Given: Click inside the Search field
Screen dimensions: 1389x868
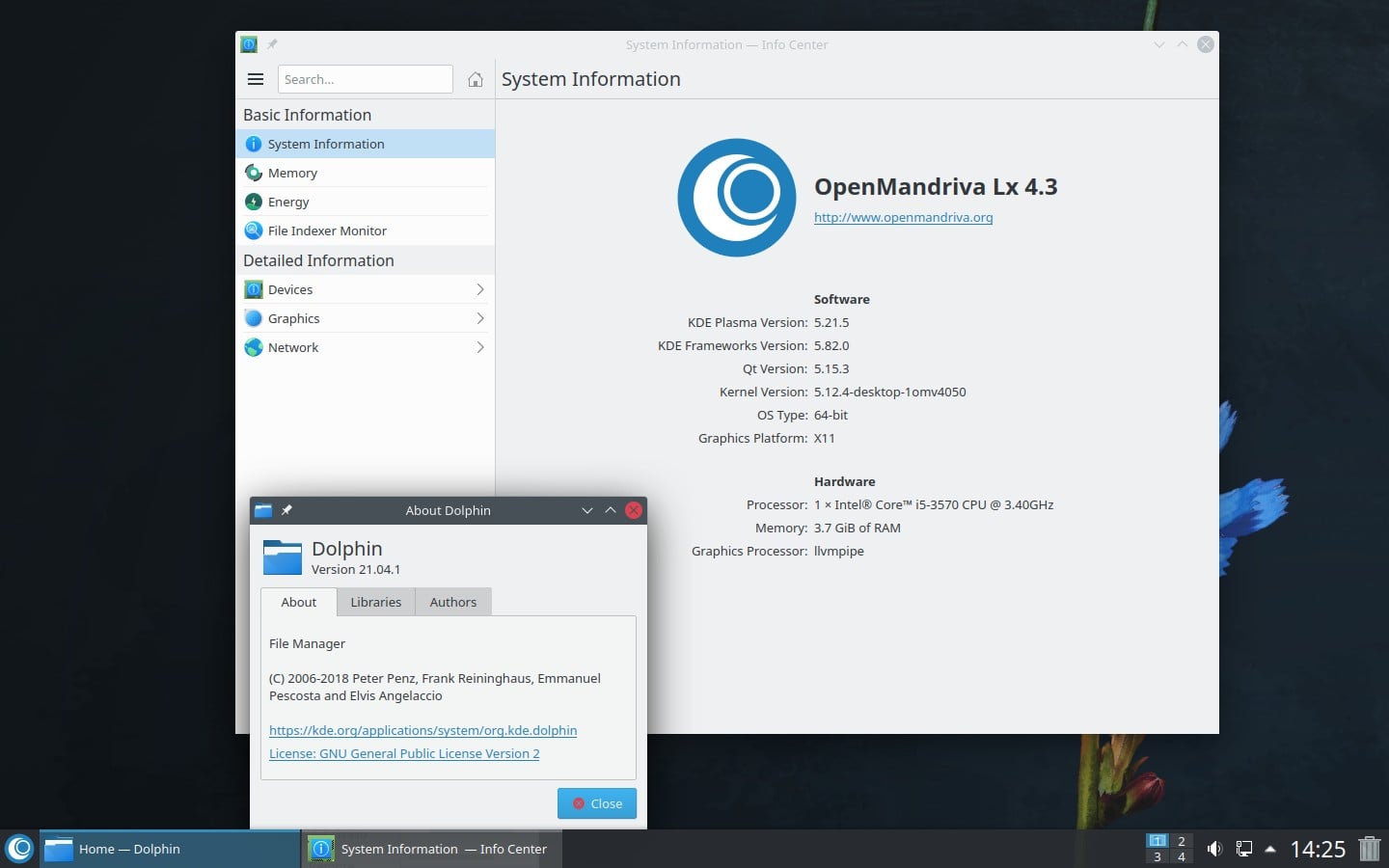Looking at the screenshot, I should tap(365, 79).
